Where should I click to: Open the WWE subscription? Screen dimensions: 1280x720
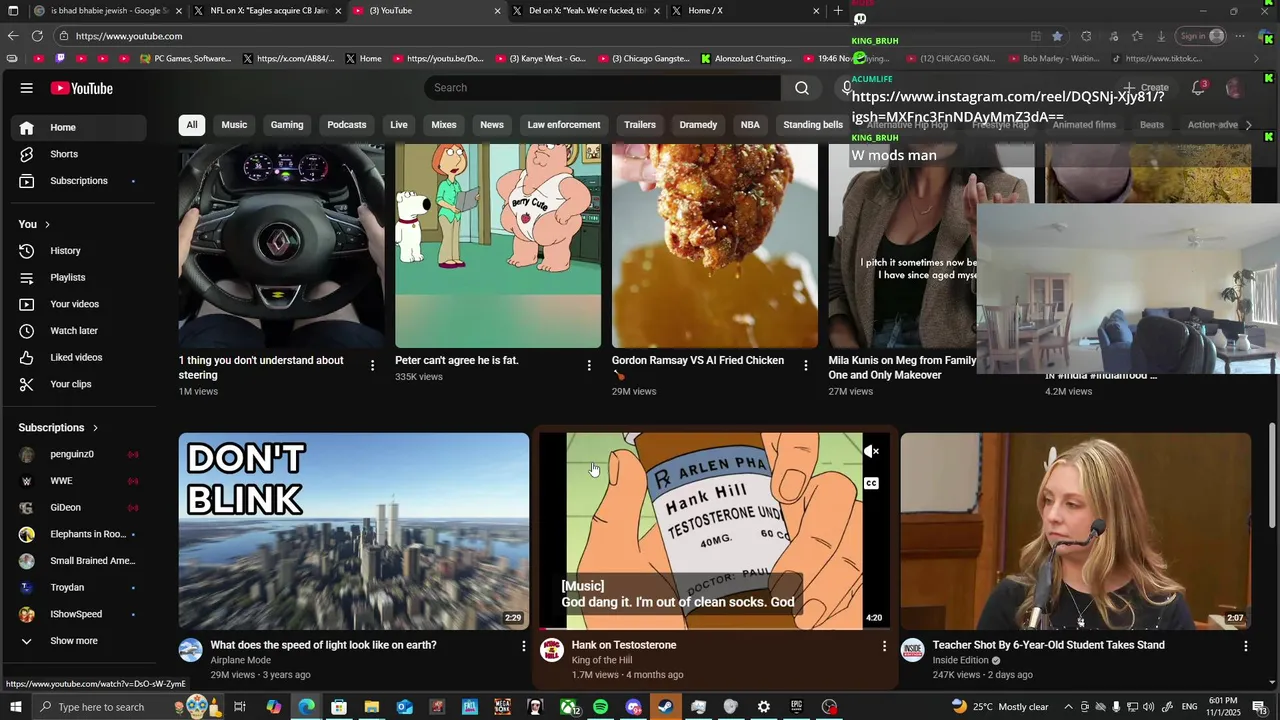78,481
